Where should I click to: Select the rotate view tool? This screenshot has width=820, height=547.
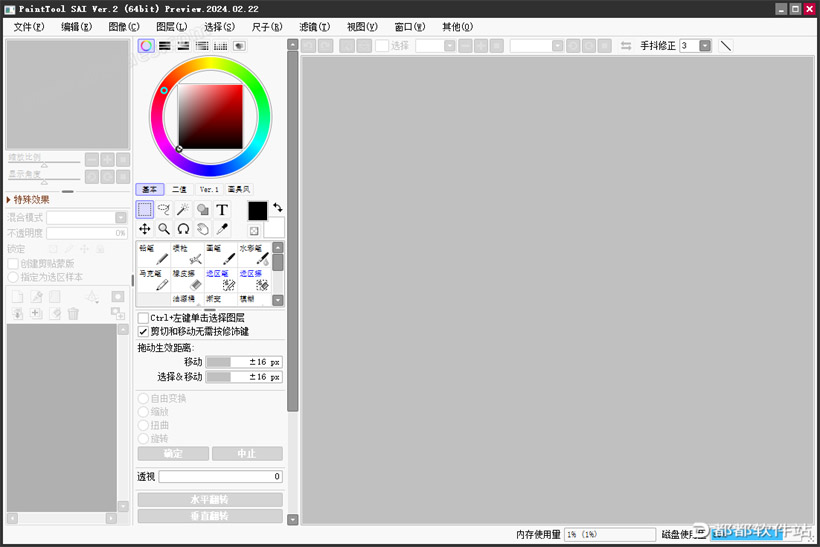click(x=183, y=229)
